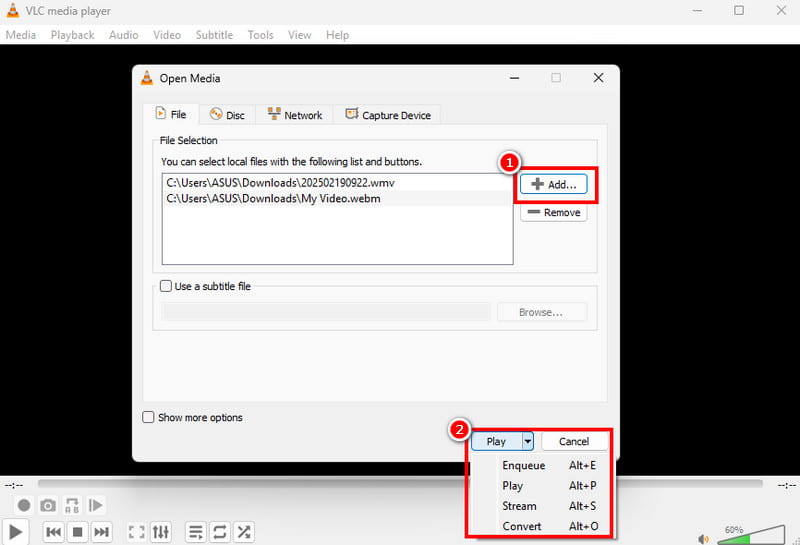Click the Browse... button
Image resolution: width=800 pixels, height=545 pixels.
pyautogui.click(x=542, y=312)
